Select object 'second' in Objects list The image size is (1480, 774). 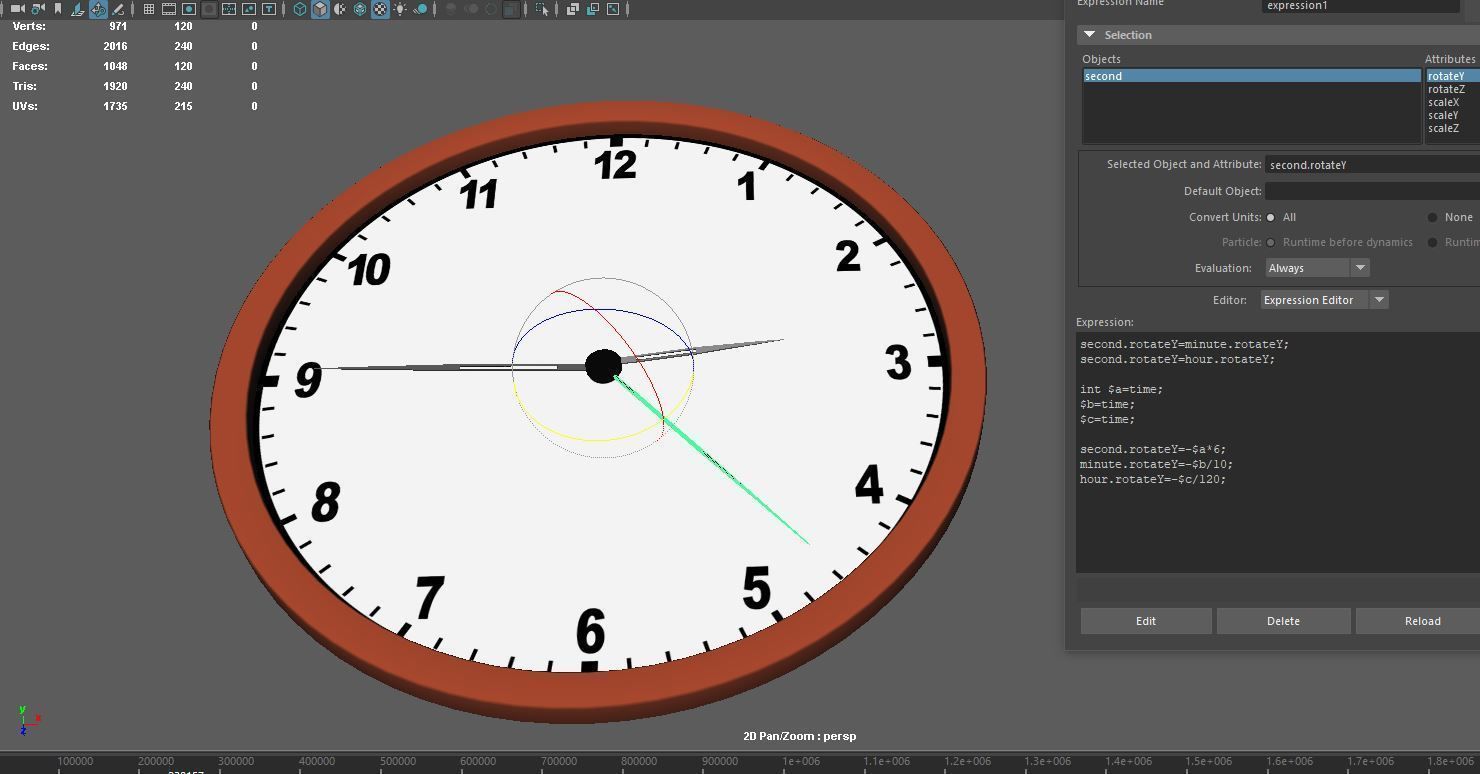1251,76
